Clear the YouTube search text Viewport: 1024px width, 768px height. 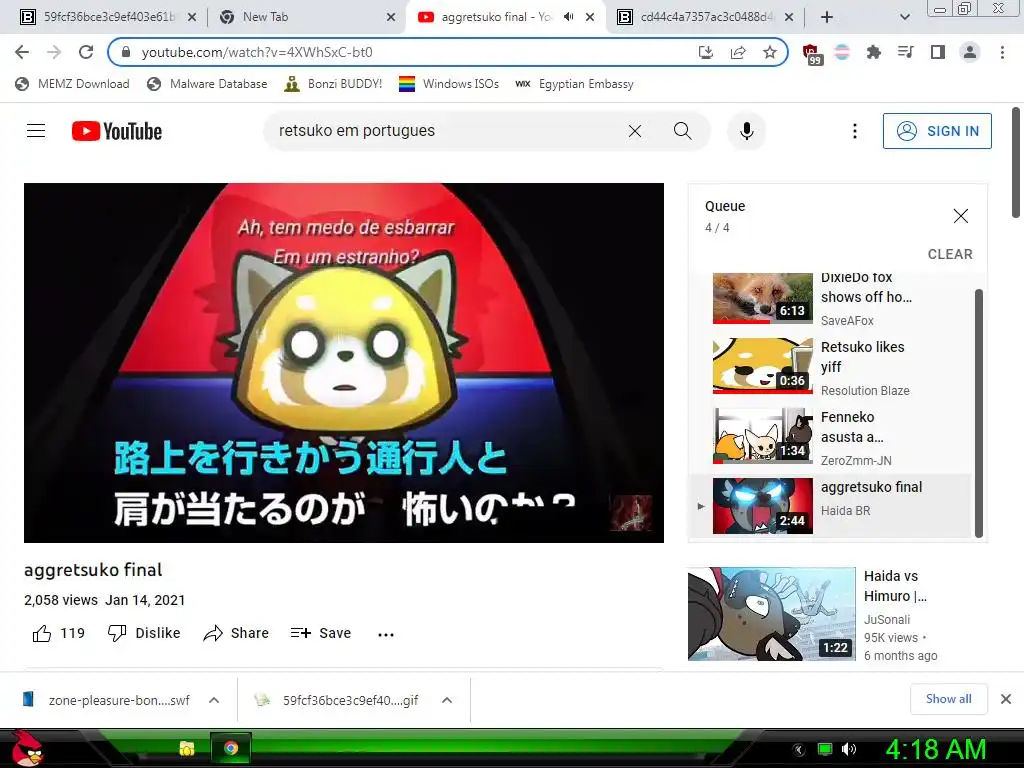point(634,131)
